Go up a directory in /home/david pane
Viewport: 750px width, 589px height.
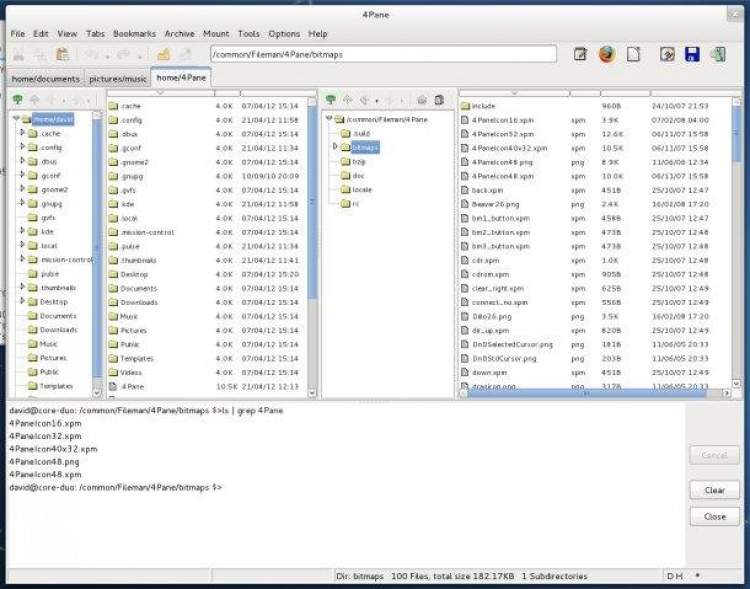click(34, 100)
